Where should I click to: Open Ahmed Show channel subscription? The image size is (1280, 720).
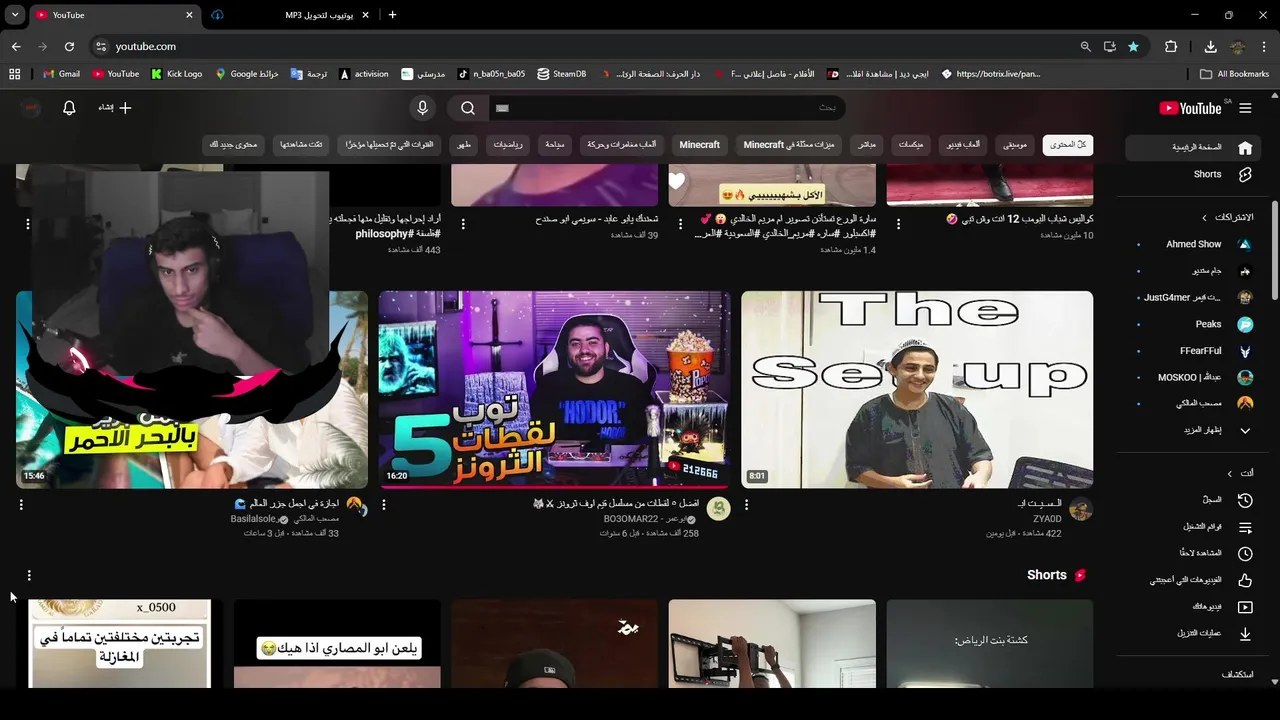point(1195,244)
